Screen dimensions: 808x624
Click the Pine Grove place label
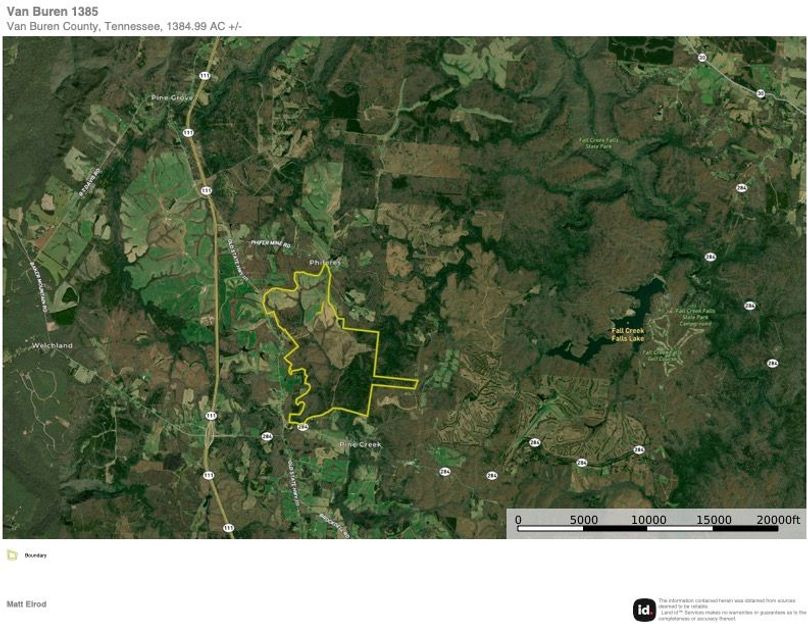point(171,98)
